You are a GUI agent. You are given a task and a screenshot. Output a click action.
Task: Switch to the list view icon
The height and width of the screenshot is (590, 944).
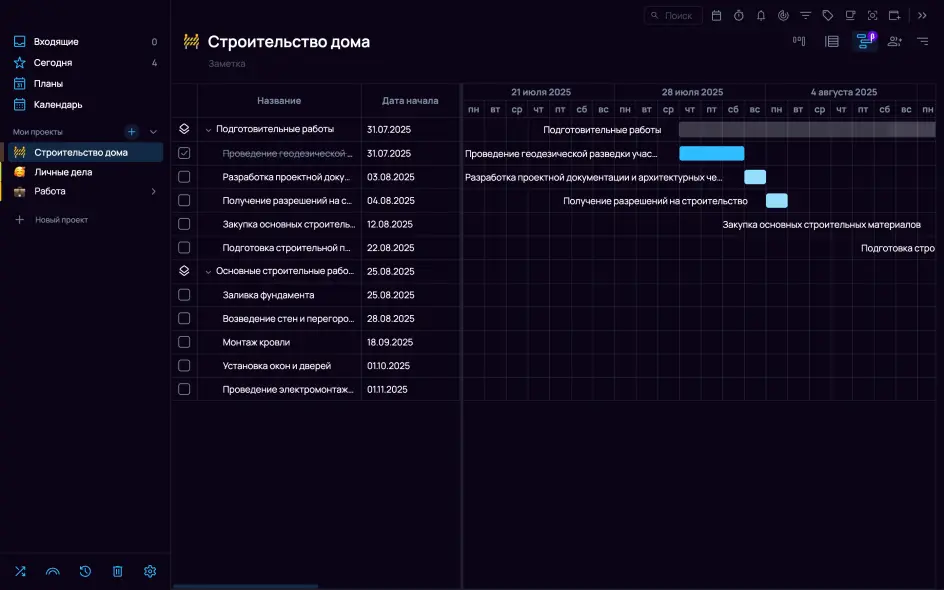tap(833, 41)
